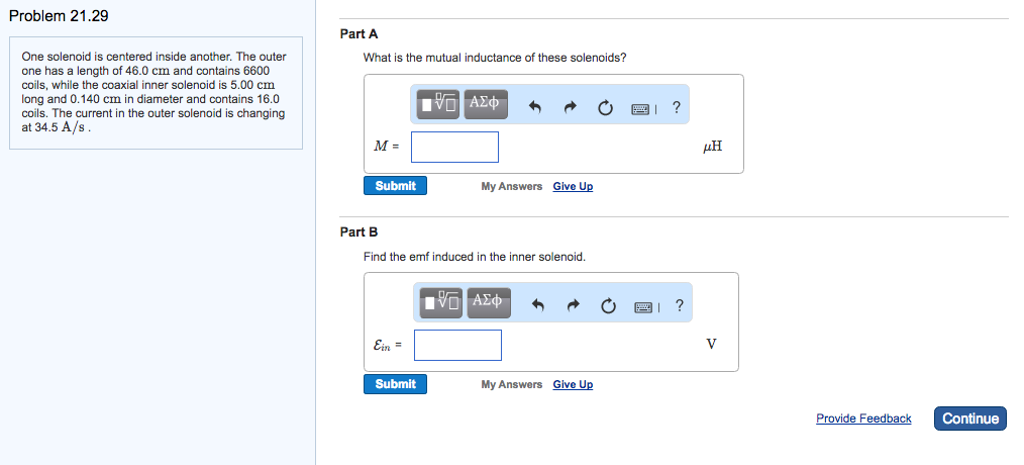Viewport: 1024px width, 465px height.
Task: Open Greek symbols menu in Part B
Action: [x=488, y=302]
